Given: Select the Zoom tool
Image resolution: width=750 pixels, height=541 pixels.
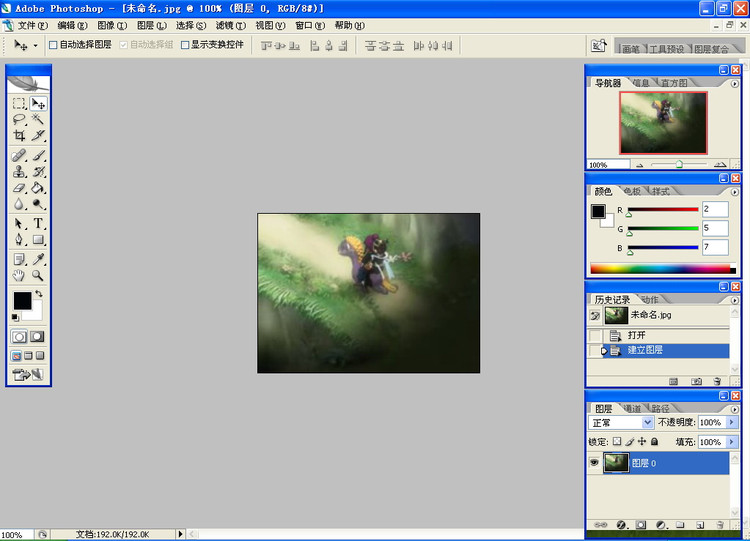Looking at the screenshot, I should (38, 276).
